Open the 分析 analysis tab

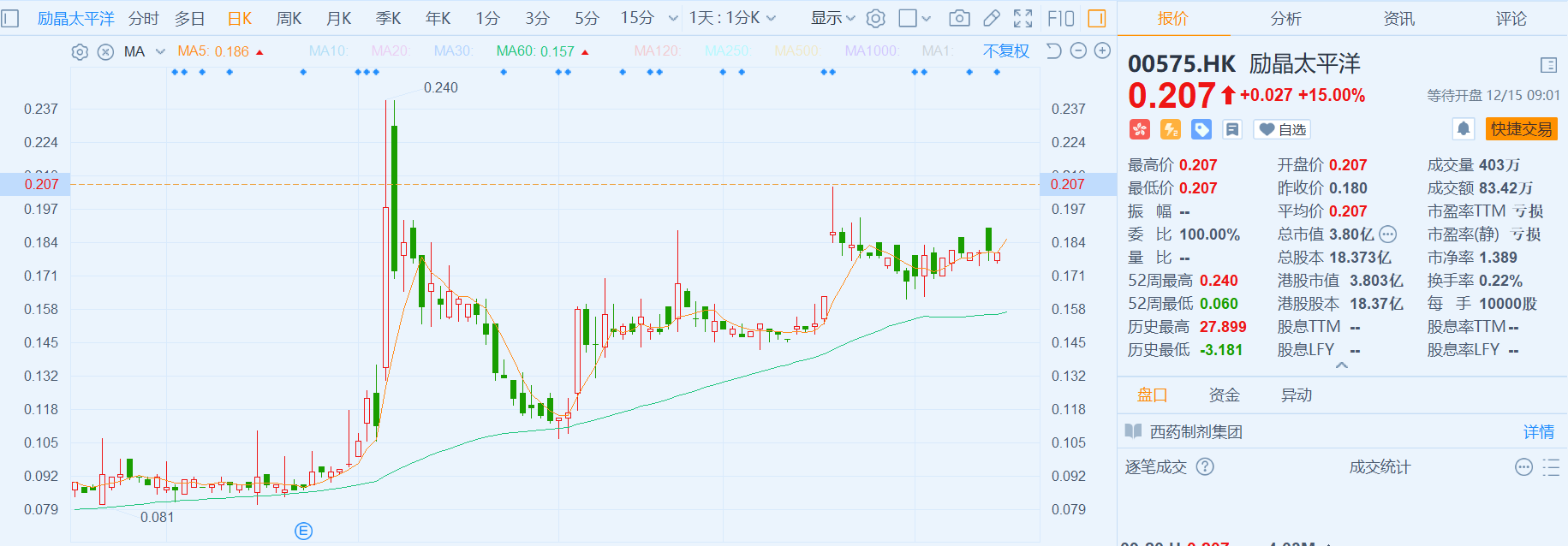[1286, 18]
